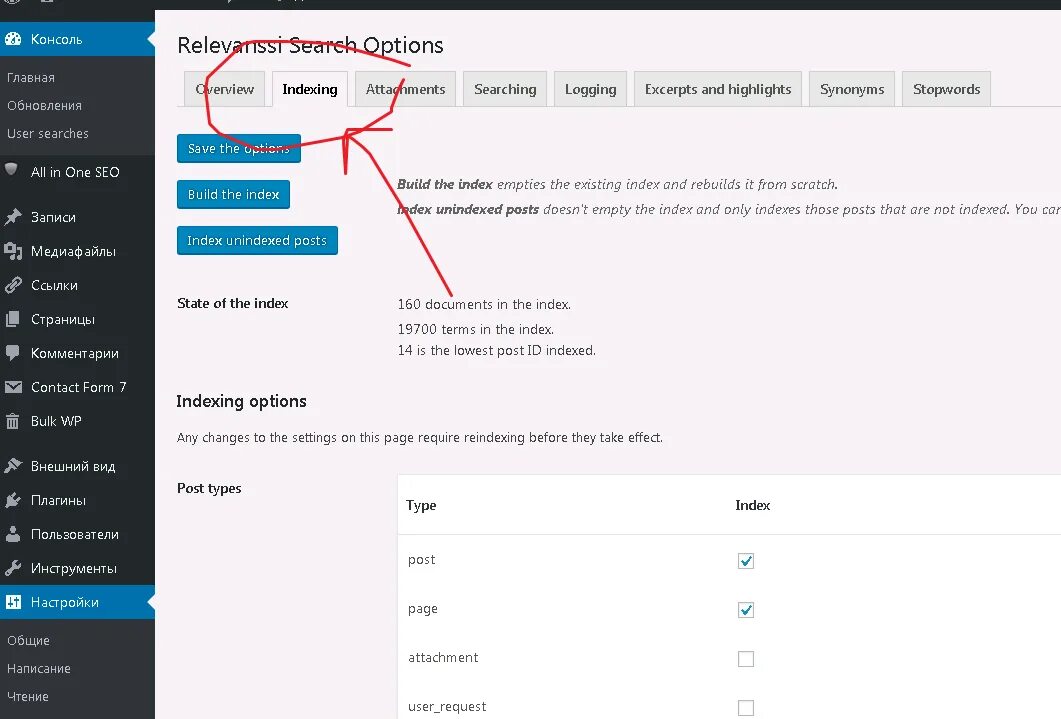1061x719 pixels.
Task: Click '14 is the lowest post ID indexed.' text
Action: [497, 350]
